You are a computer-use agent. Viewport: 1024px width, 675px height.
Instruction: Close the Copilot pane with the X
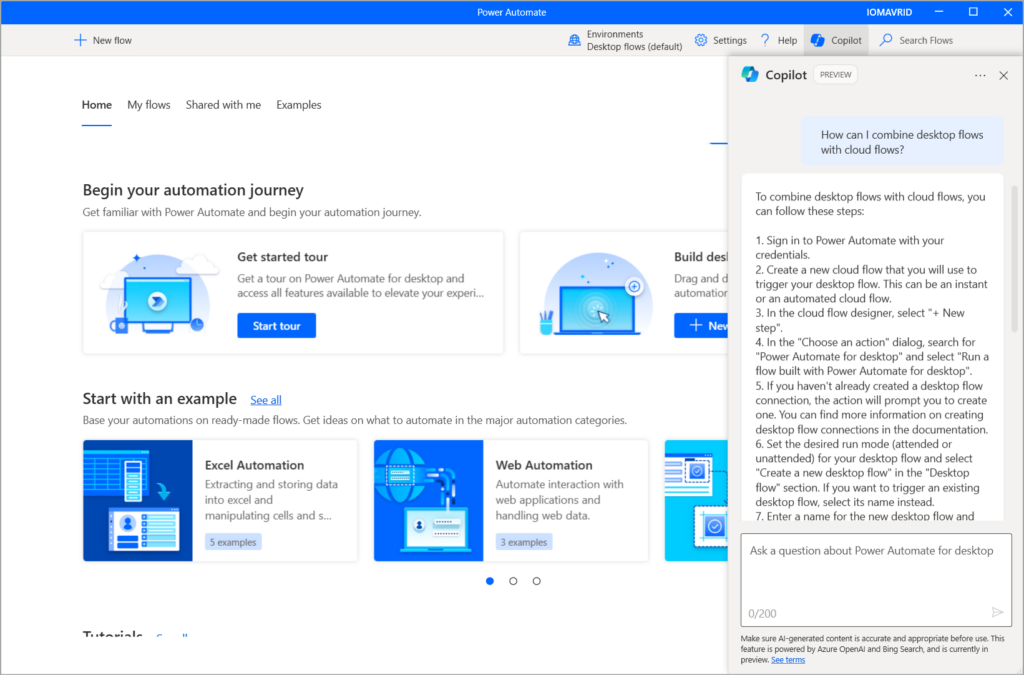pos(1003,75)
